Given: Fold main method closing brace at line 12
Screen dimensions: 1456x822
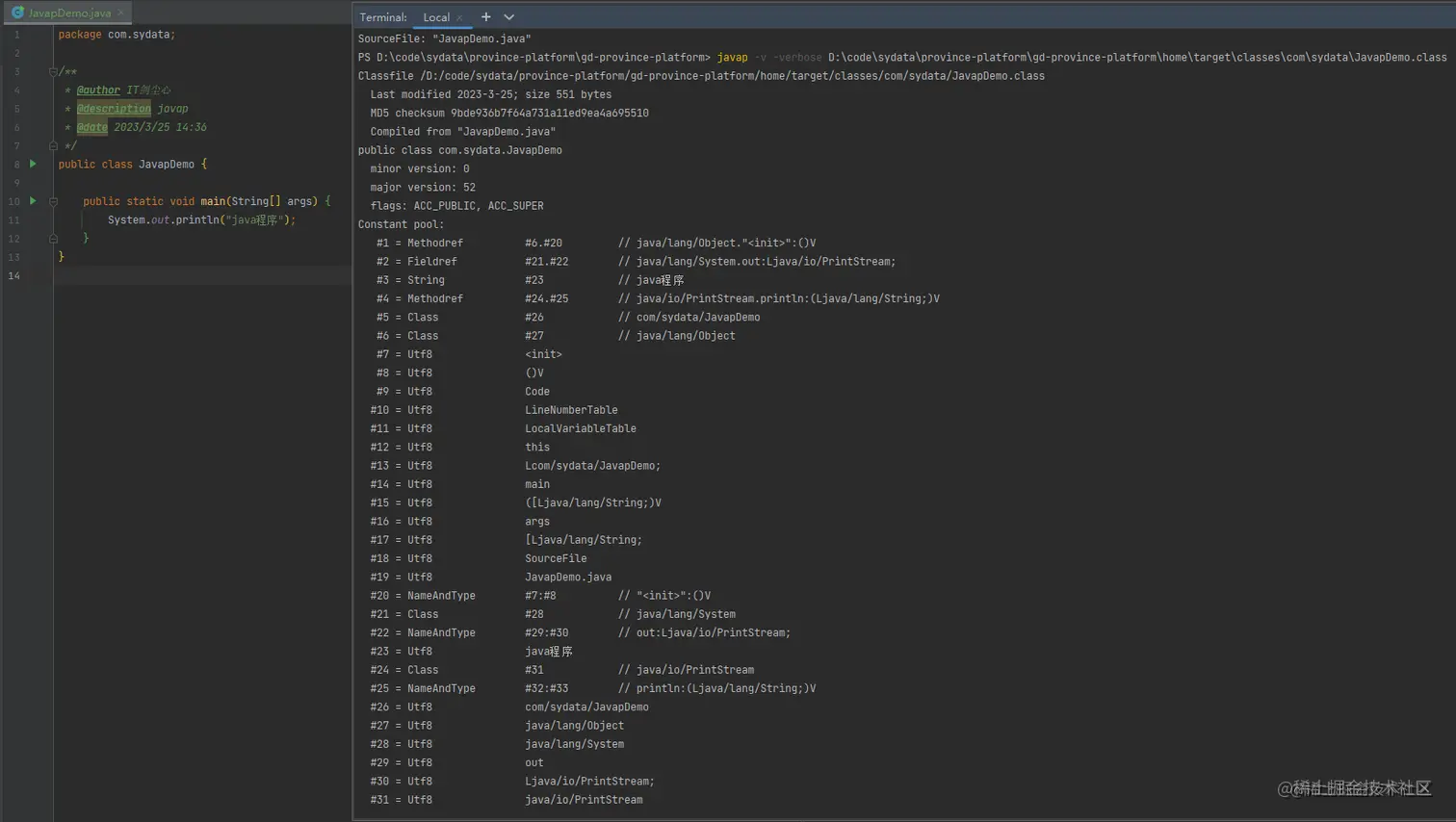Looking at the screenshot, I should (53, 238).
